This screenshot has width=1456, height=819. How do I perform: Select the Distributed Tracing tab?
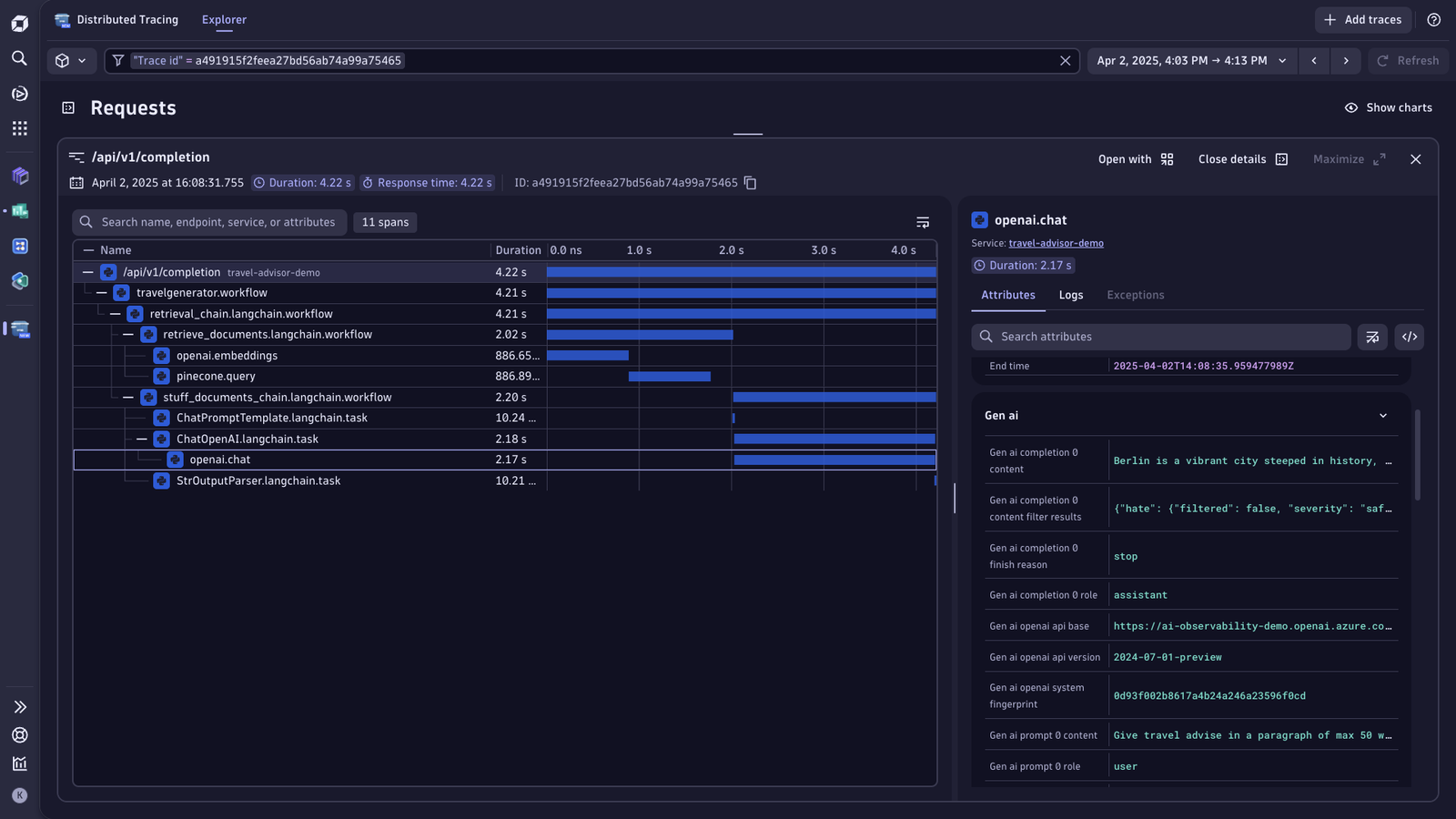(127, 20)
